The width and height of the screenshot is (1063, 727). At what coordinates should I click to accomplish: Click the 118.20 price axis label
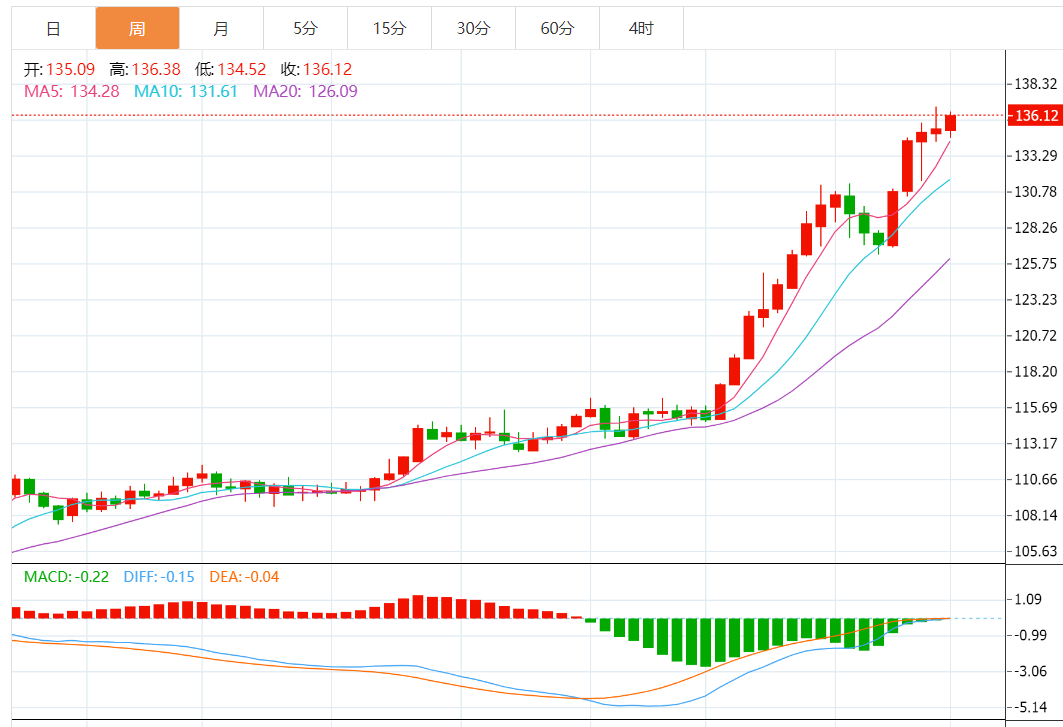coord(1035,372)
